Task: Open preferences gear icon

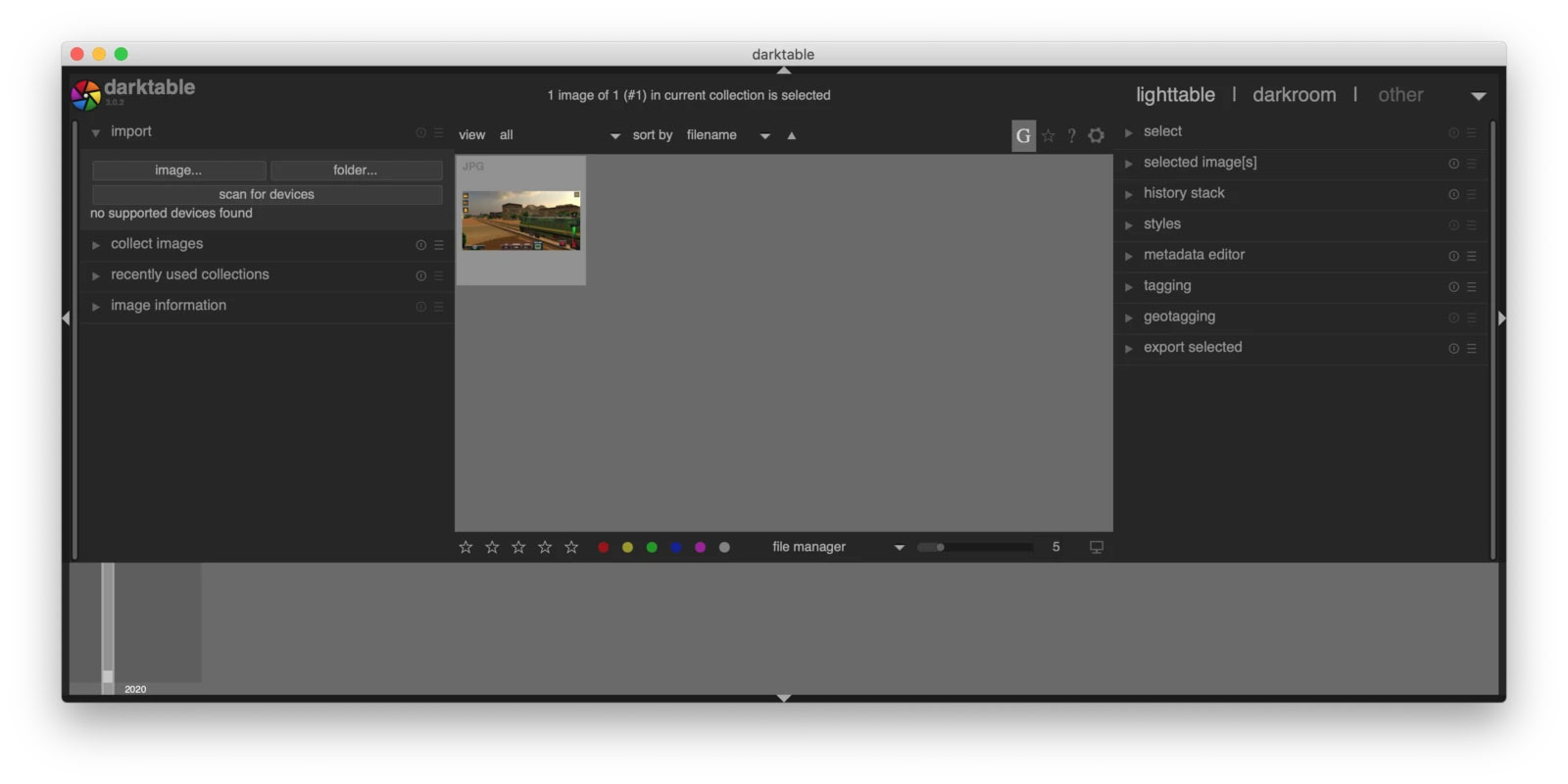Action: coord(1096,136)
